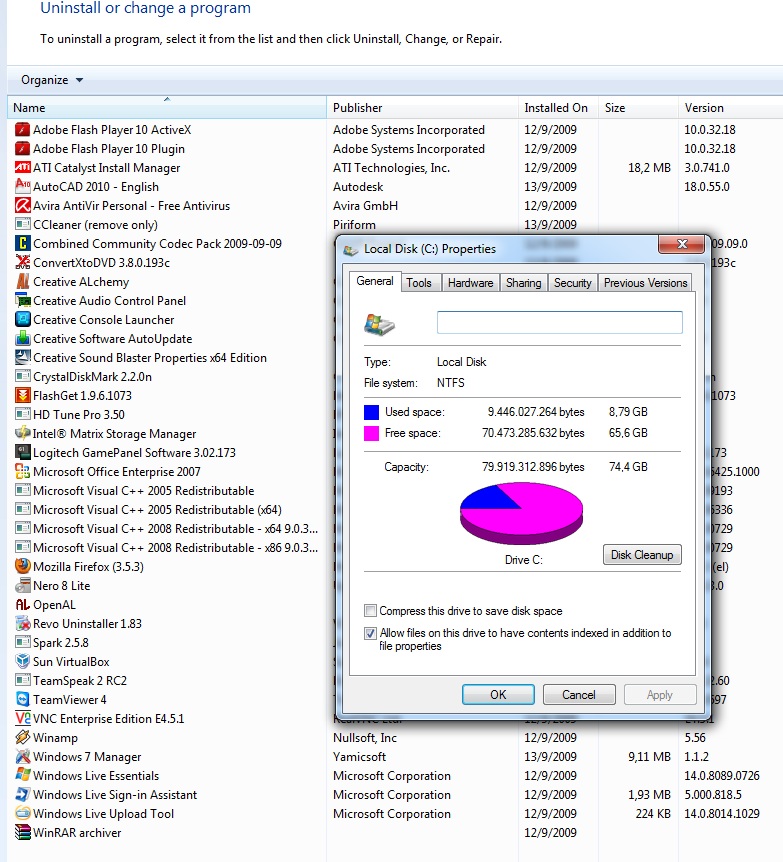Select the OpenAL icon
Image resolution: width=783 pixels, height=862 pixels.
(x=23, y=605)
